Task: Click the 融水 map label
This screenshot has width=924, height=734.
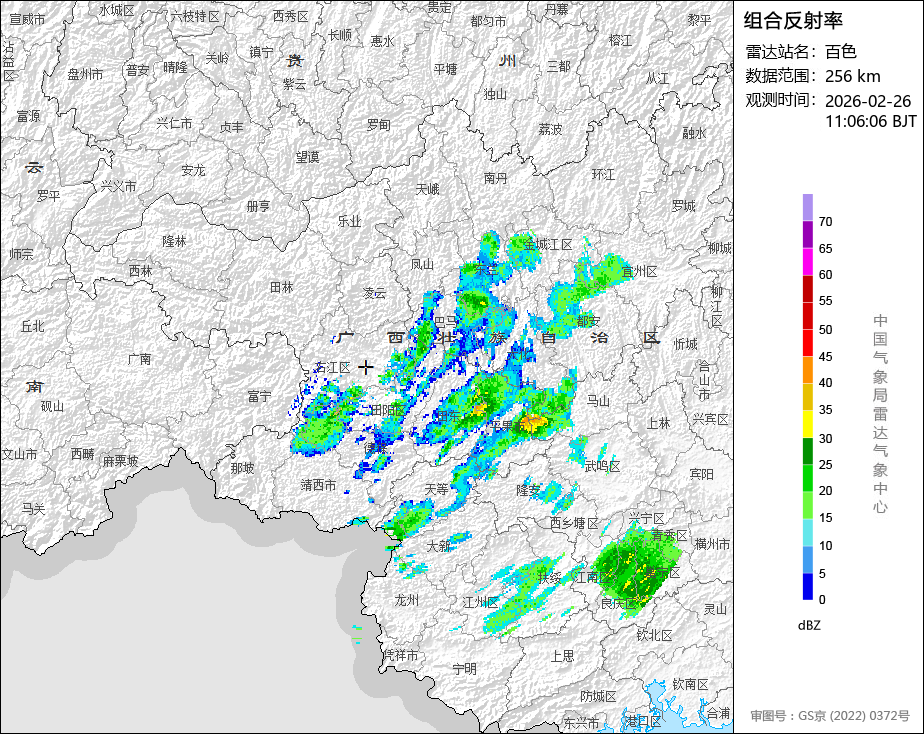Action: [694, 134]
